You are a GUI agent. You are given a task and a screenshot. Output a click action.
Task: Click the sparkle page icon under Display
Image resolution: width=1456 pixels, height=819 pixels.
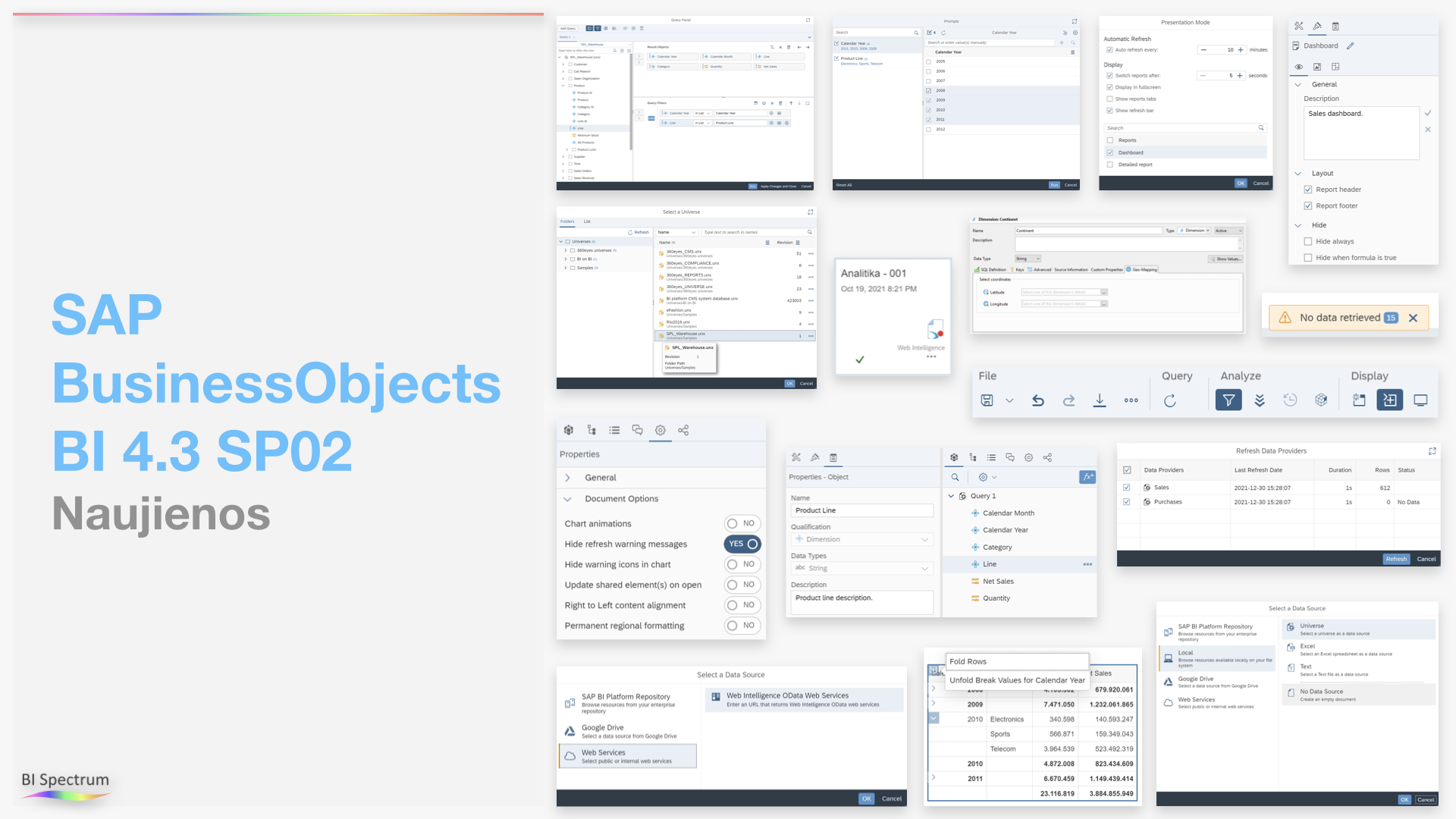click(x=1359, y=400)
